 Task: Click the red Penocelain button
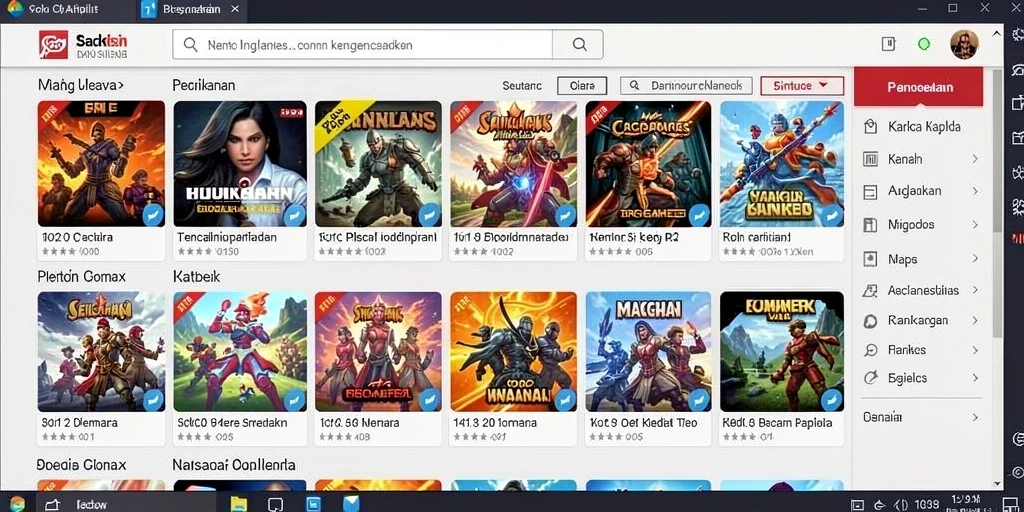point(918,87)
